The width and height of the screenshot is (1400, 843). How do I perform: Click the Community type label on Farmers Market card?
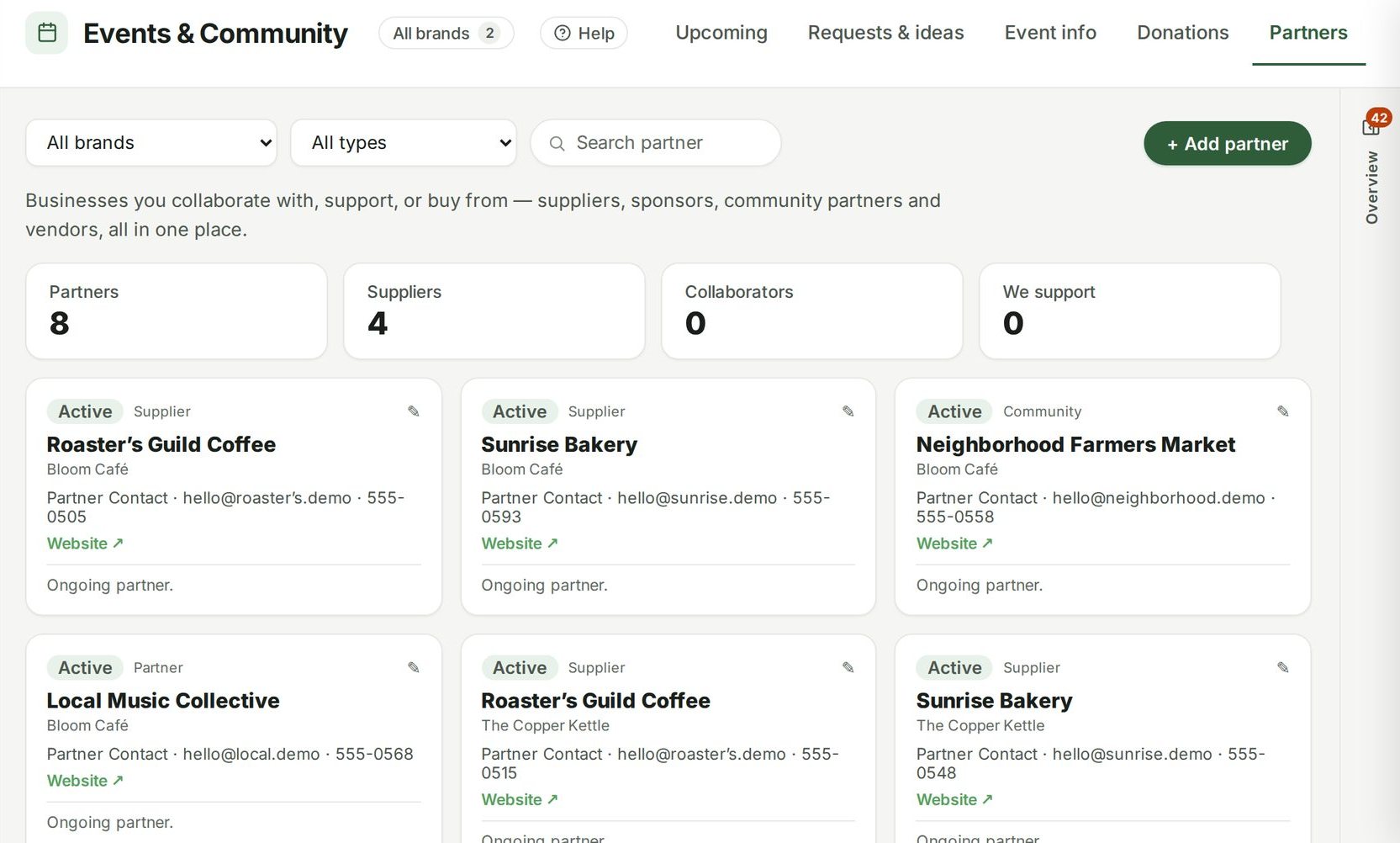[x=1042, y=411]
